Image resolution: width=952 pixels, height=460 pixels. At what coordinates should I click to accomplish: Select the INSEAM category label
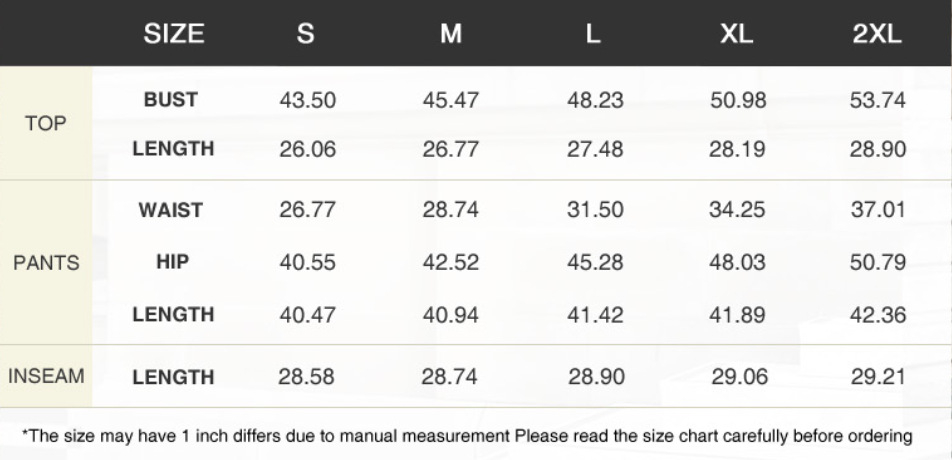46,376
